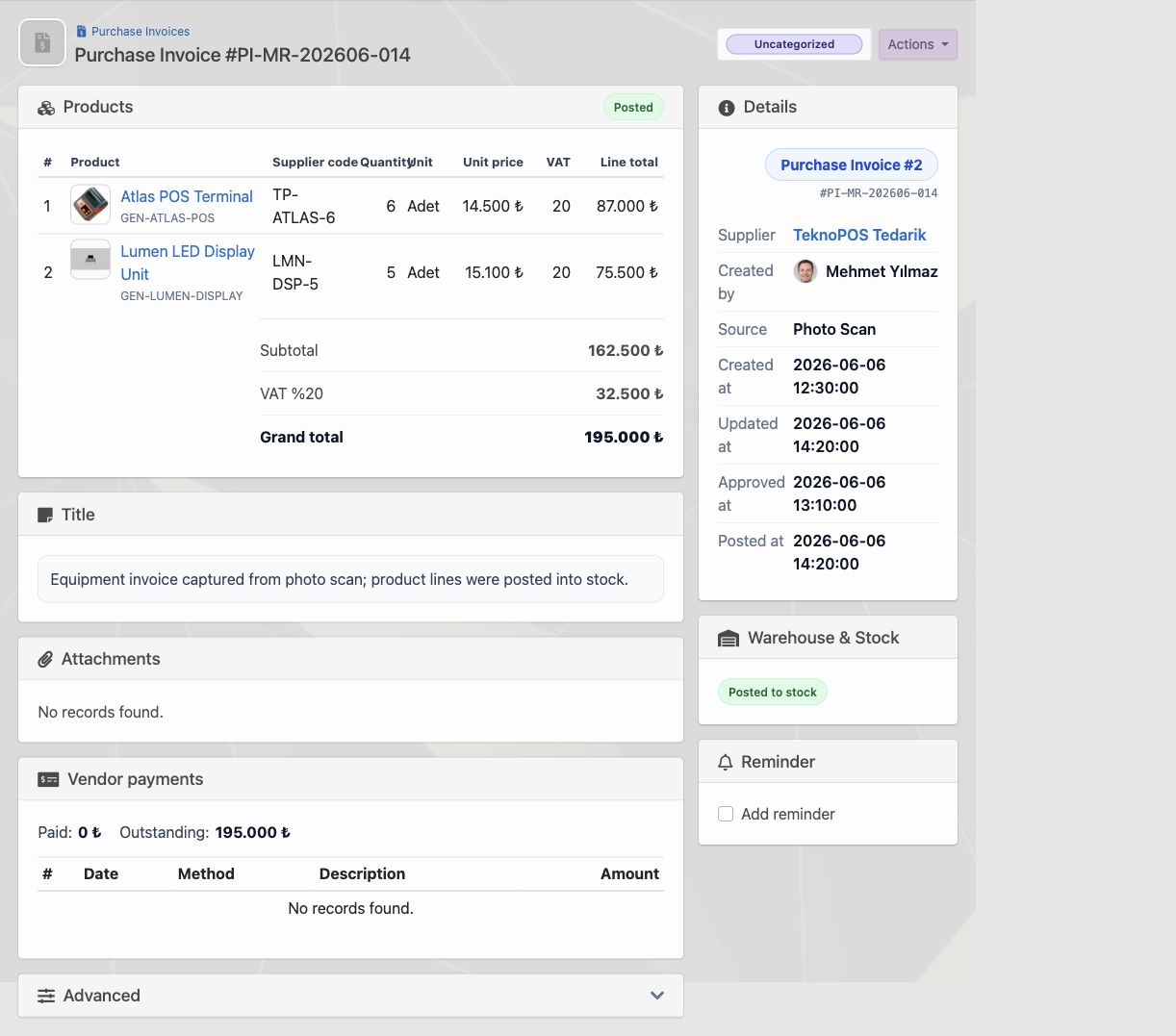Click the GEN-LUMEN-DISPLAY product code
This screenshot has width=1176, height=1036.
[182, 296]
